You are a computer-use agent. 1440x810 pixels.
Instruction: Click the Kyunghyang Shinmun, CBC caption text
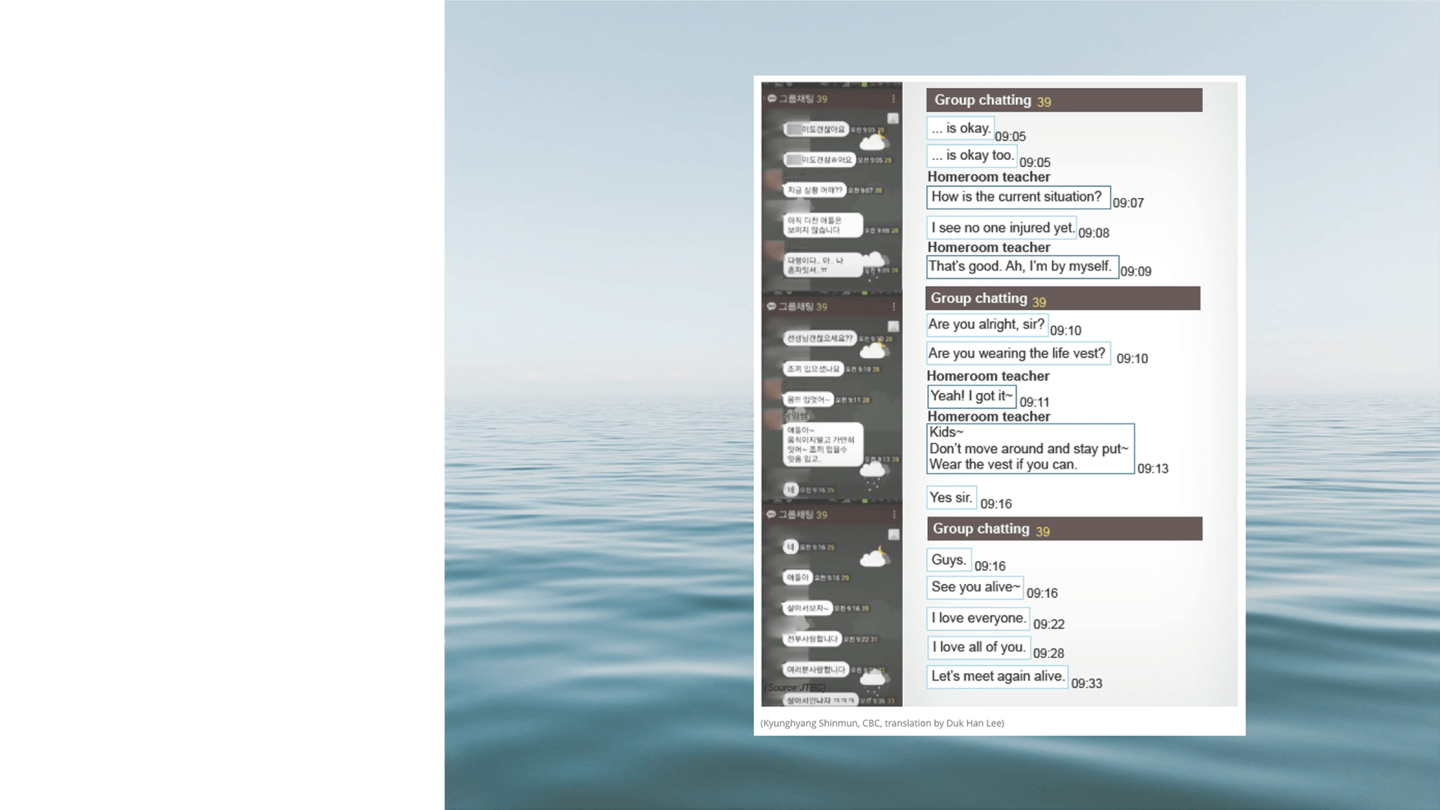tap(882, 723)
